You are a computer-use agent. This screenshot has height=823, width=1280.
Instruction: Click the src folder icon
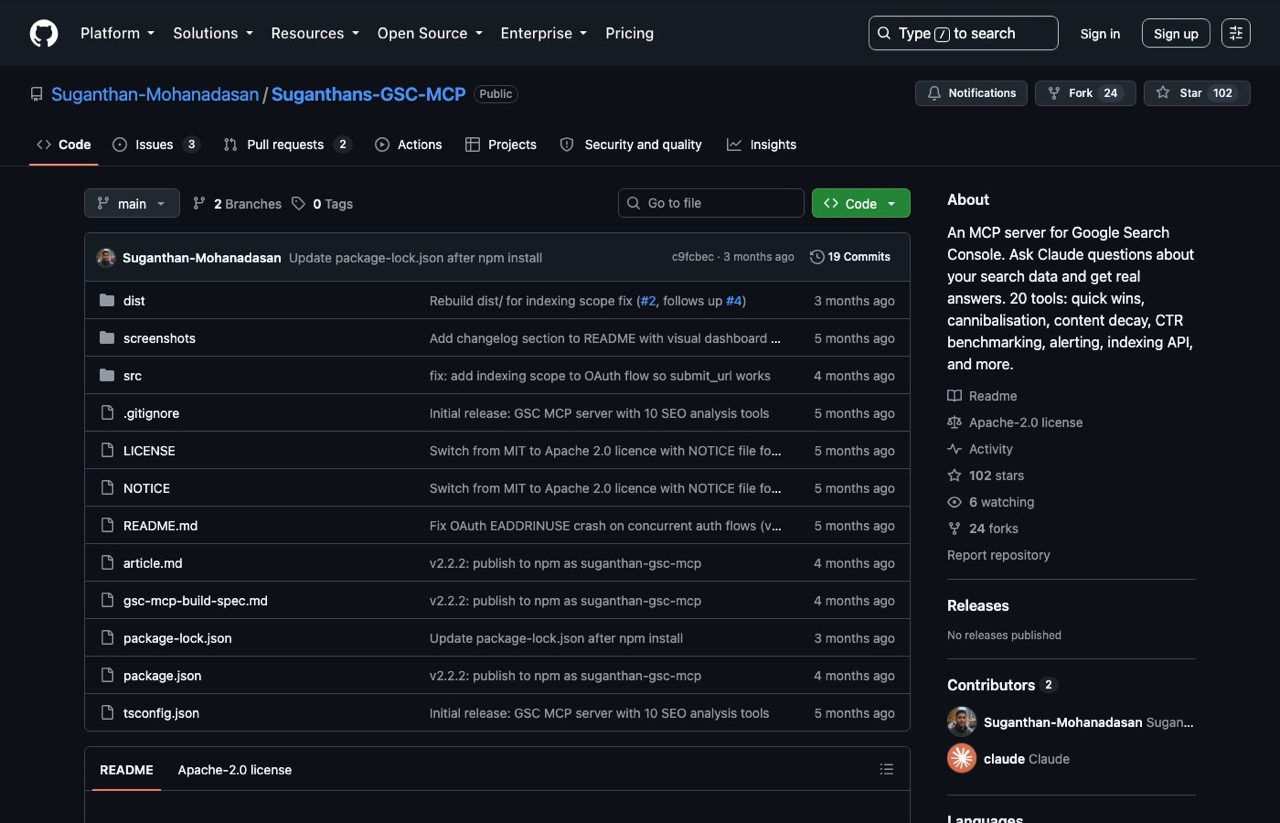click(x=107, y=376)
